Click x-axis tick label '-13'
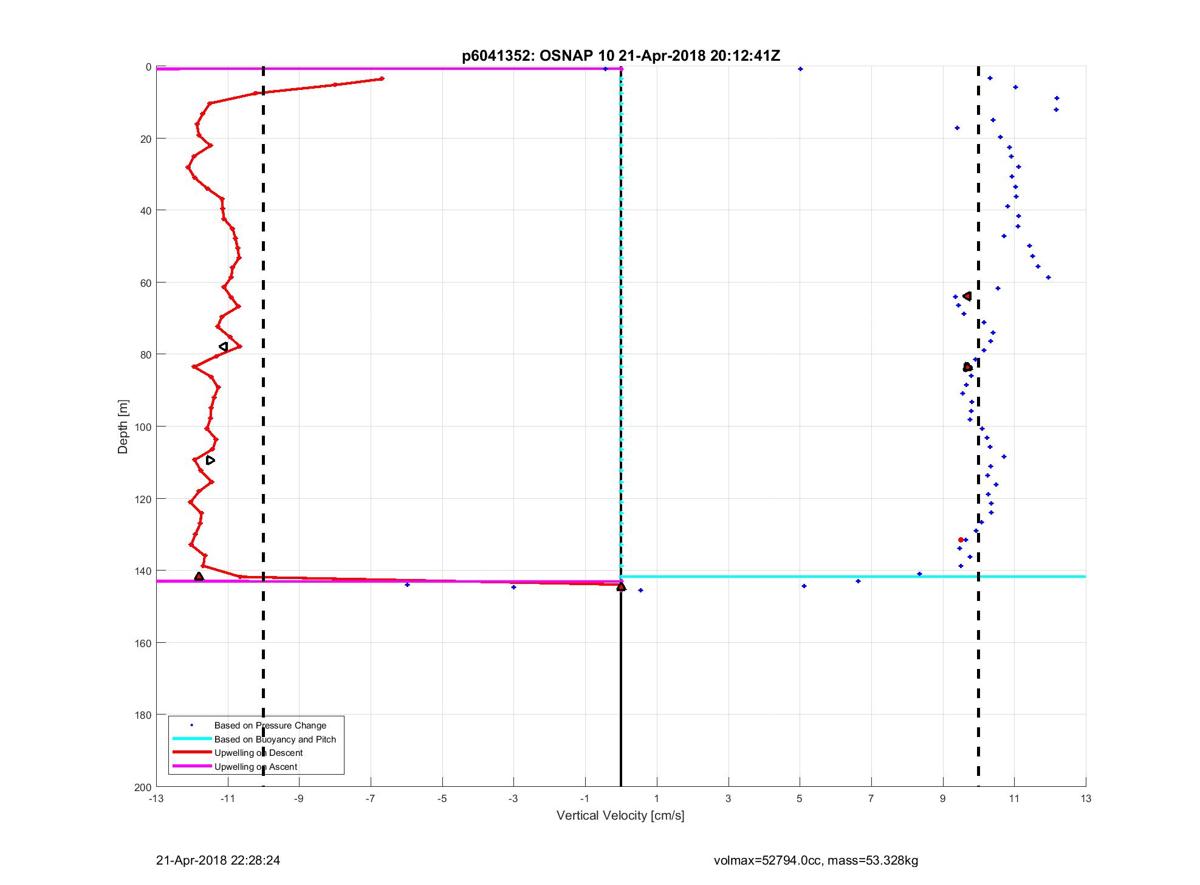 [155, 799]
